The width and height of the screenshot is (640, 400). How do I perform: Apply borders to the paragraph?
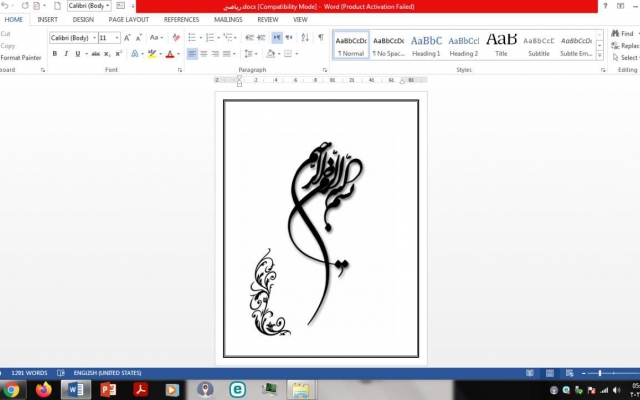(288, 54)
